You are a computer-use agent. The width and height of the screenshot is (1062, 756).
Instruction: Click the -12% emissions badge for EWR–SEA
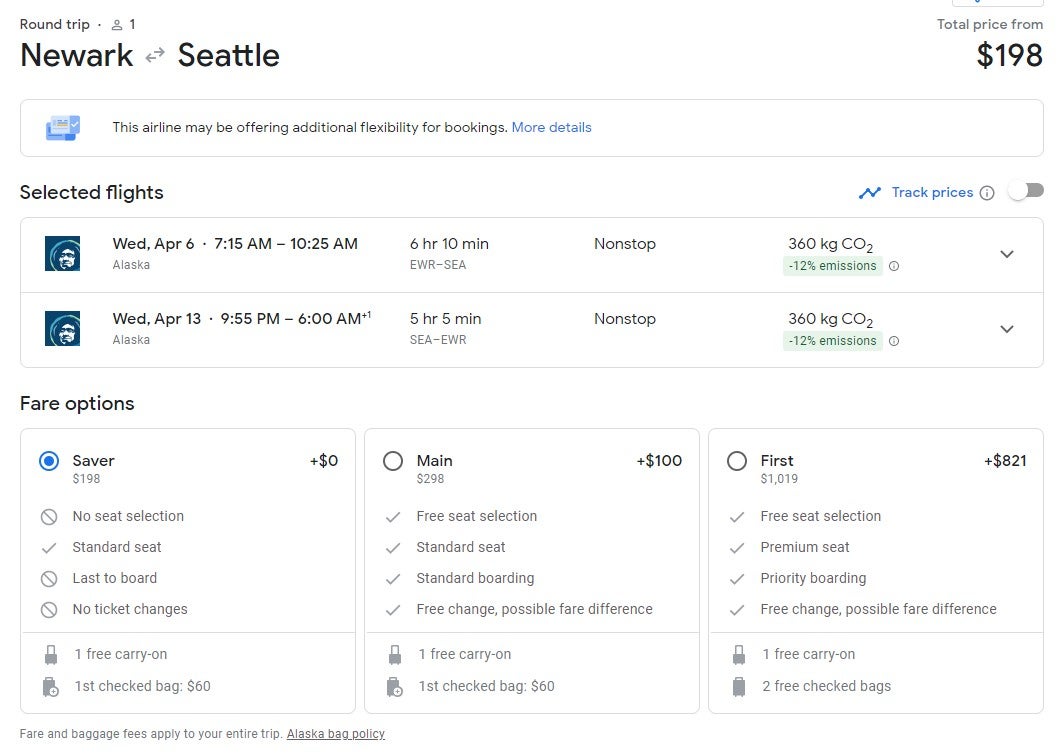[x=832, y=266]
